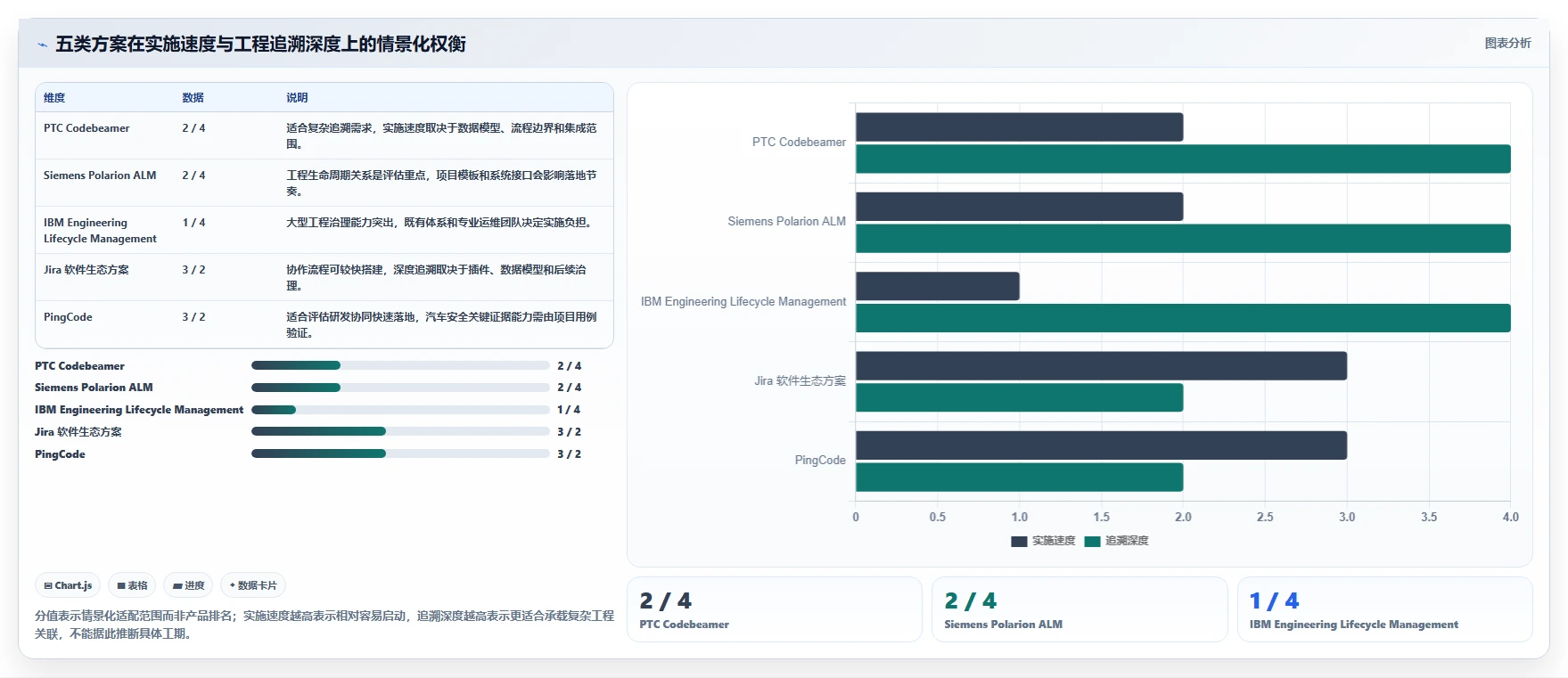Open the 2 / 4 PTC Codebeamer data card
This screenshot has height=678, width=1568.
click(775, 609)
